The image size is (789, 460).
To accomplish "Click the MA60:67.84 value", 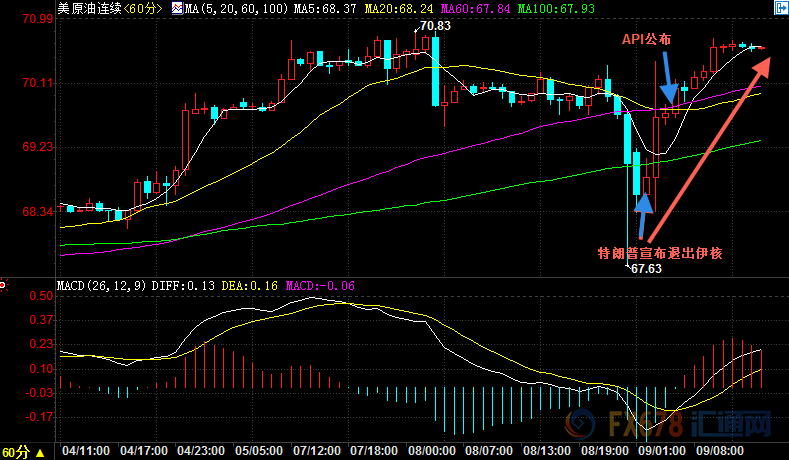I will [x=476, y=9].
